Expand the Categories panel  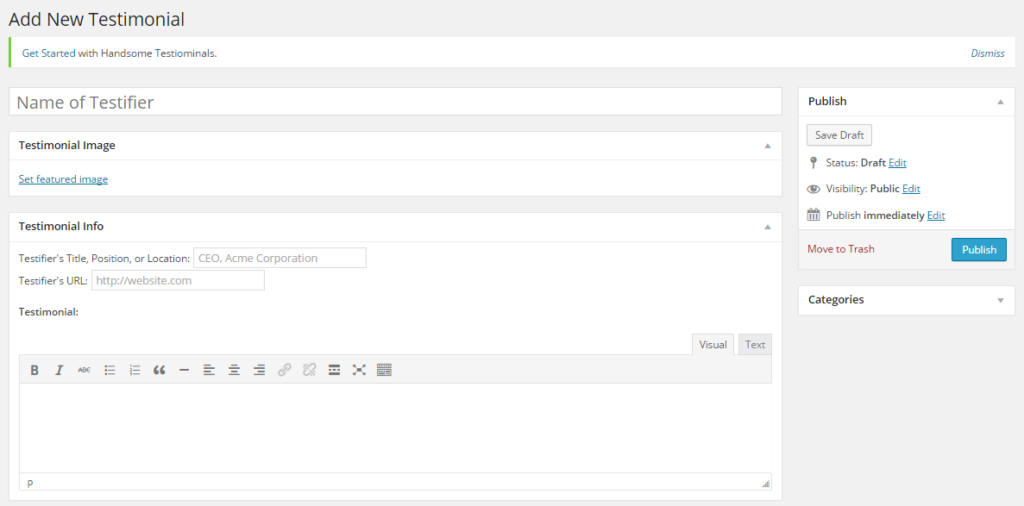pyautogui.click(x=1000, y=300)
